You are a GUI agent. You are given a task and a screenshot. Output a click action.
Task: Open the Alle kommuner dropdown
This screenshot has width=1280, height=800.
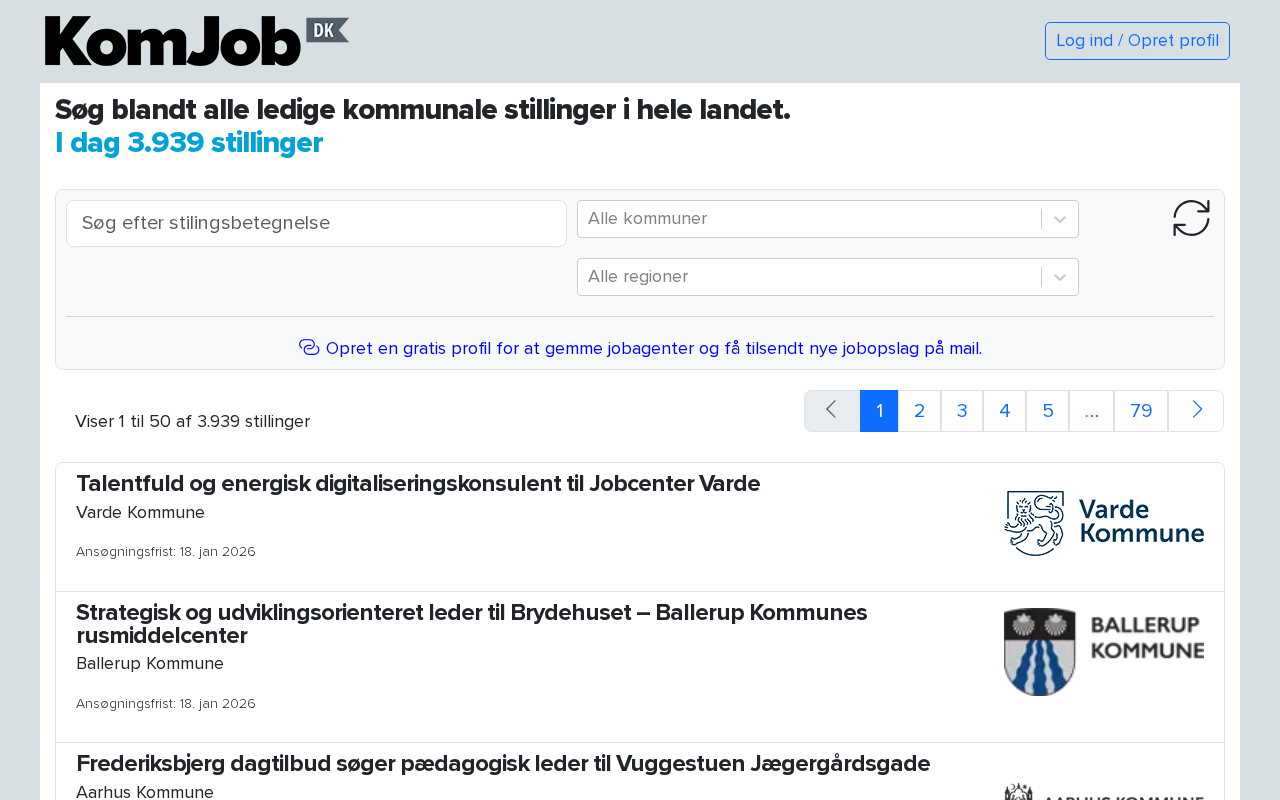click(828, 219)
